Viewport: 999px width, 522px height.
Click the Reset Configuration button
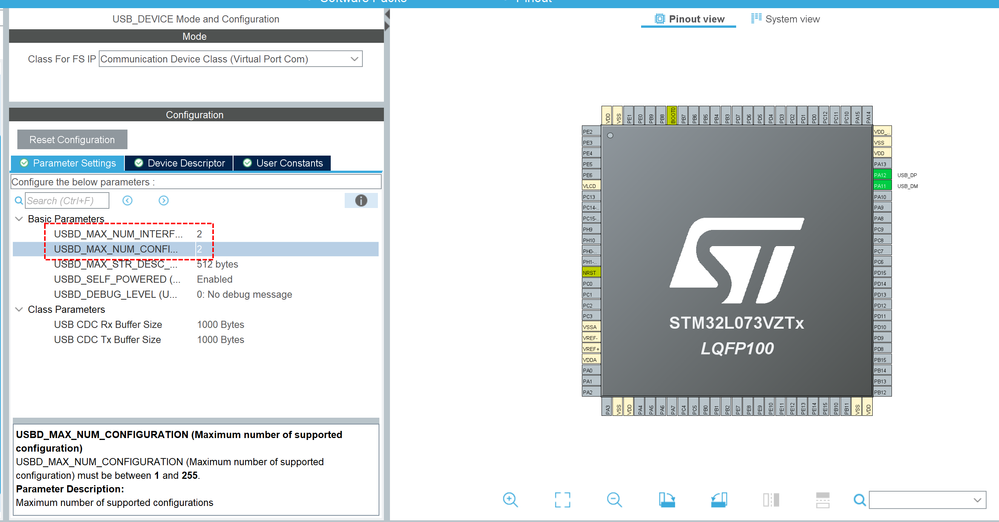[72, 140]
